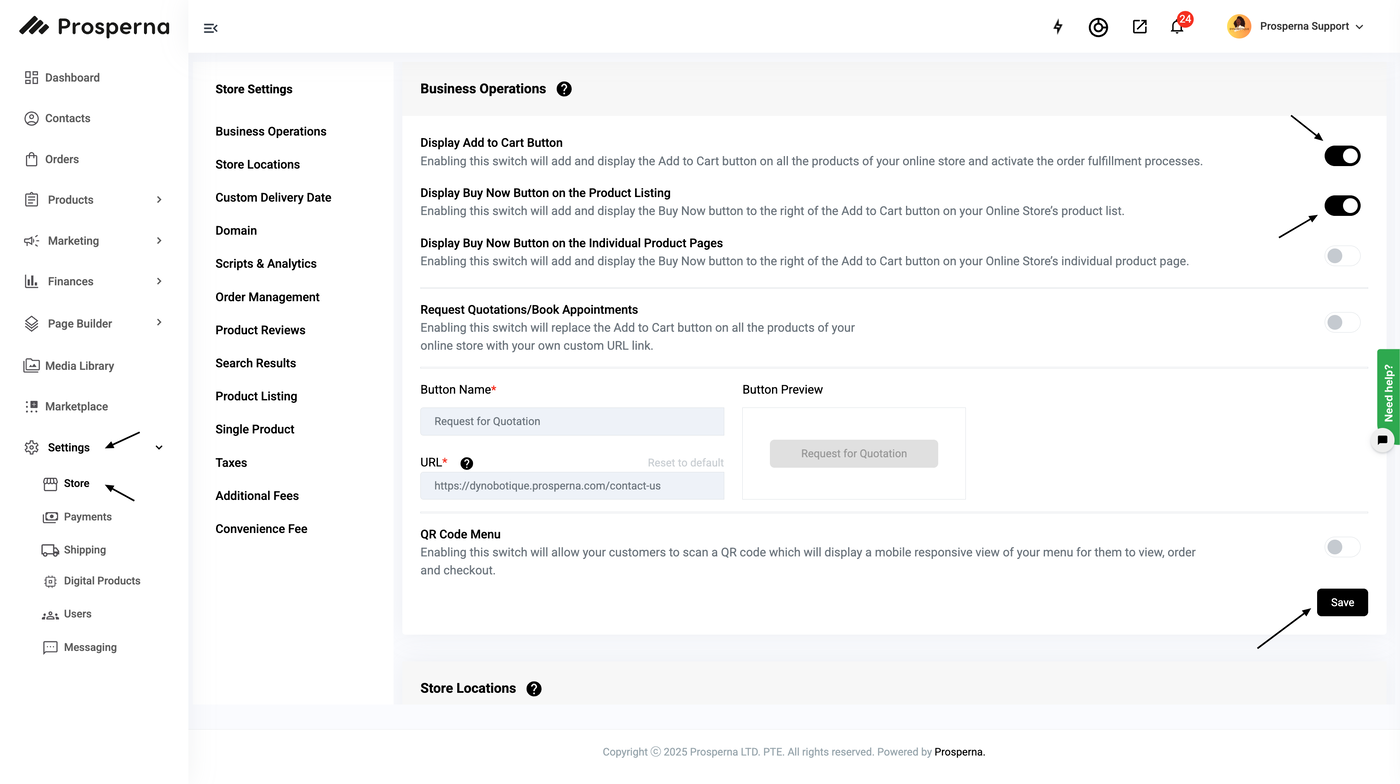Screen dimensions: 1400x784
Task: Click the black Save button
Action: click(x=1342, y=602)
